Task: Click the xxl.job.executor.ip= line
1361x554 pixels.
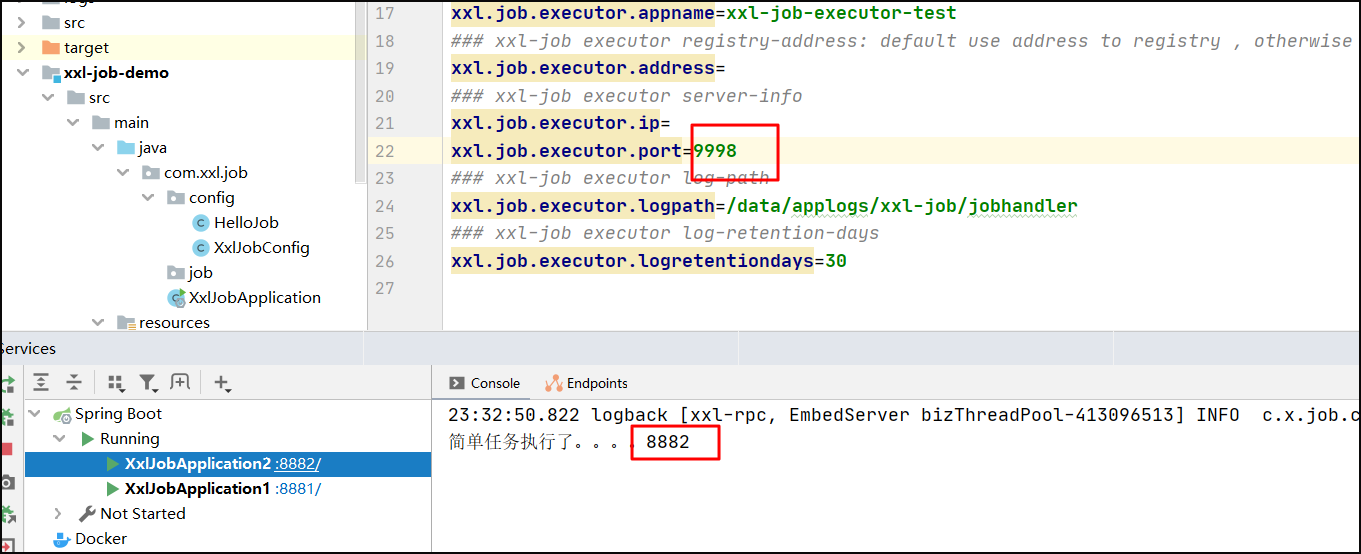Action: tap(560, 124)
